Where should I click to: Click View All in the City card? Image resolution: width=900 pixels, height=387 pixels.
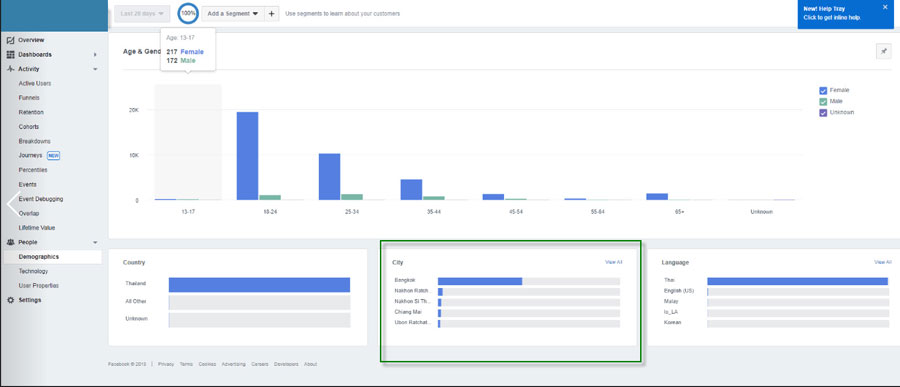coord(614,262)
